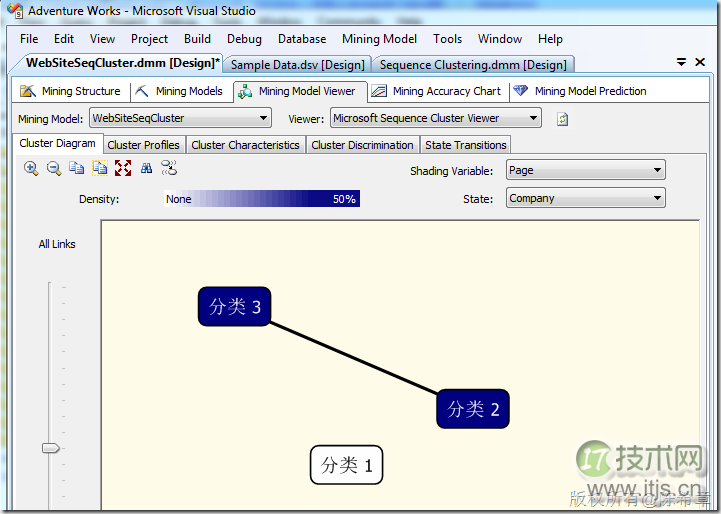Viewport: 721px width, 514px height.
Task: Select the 分类 1 cluster node
Action: [346, 465]
